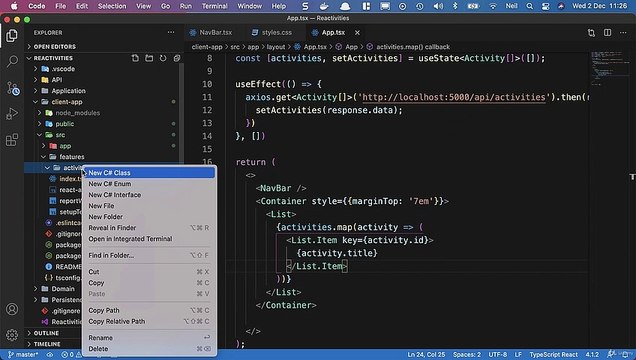Click the Wi-Fi menu bar icon
636x360 pixels.
click(x=493, y=6)
